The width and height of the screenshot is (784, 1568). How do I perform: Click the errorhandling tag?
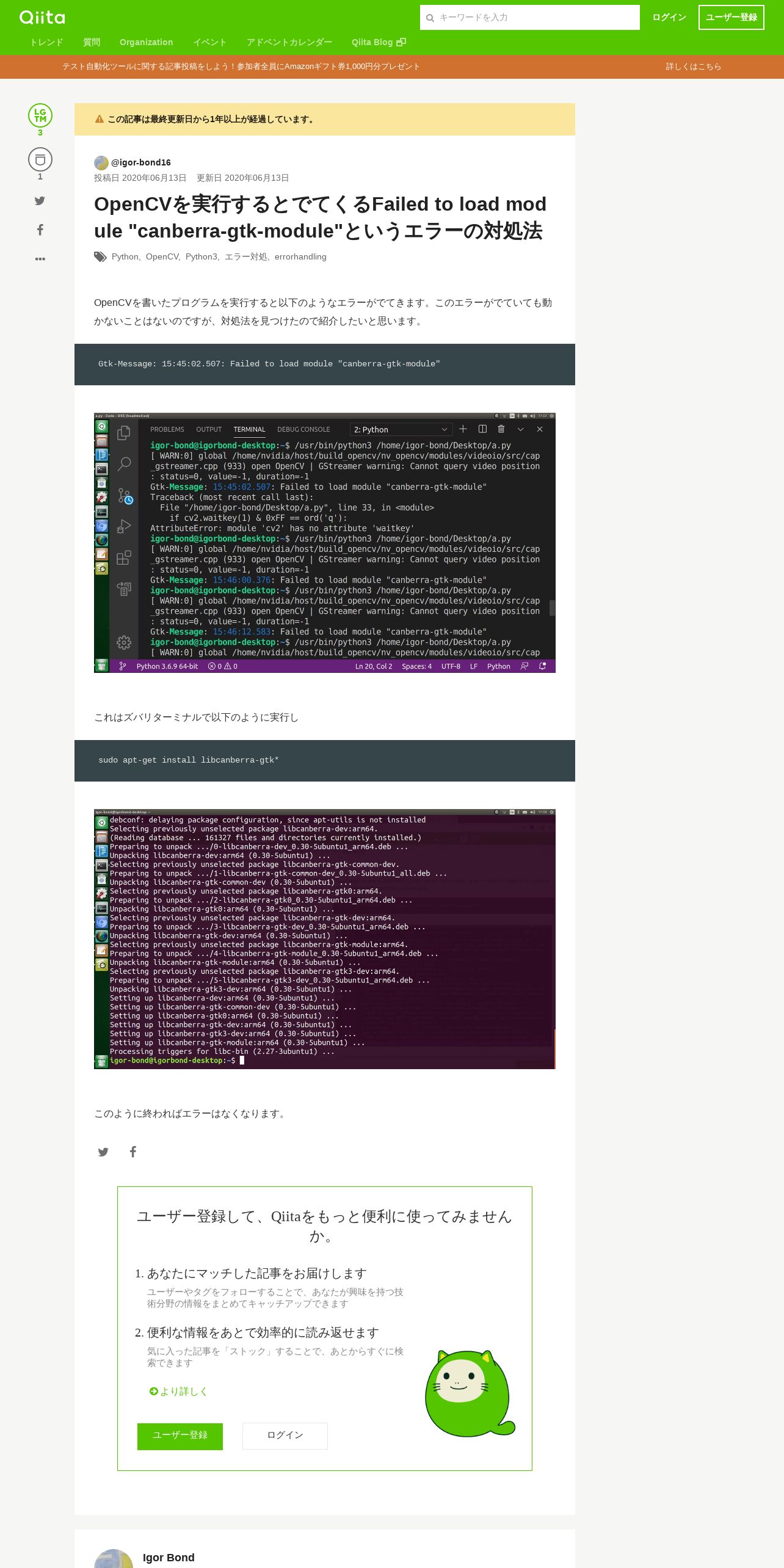tap(300, 257)
